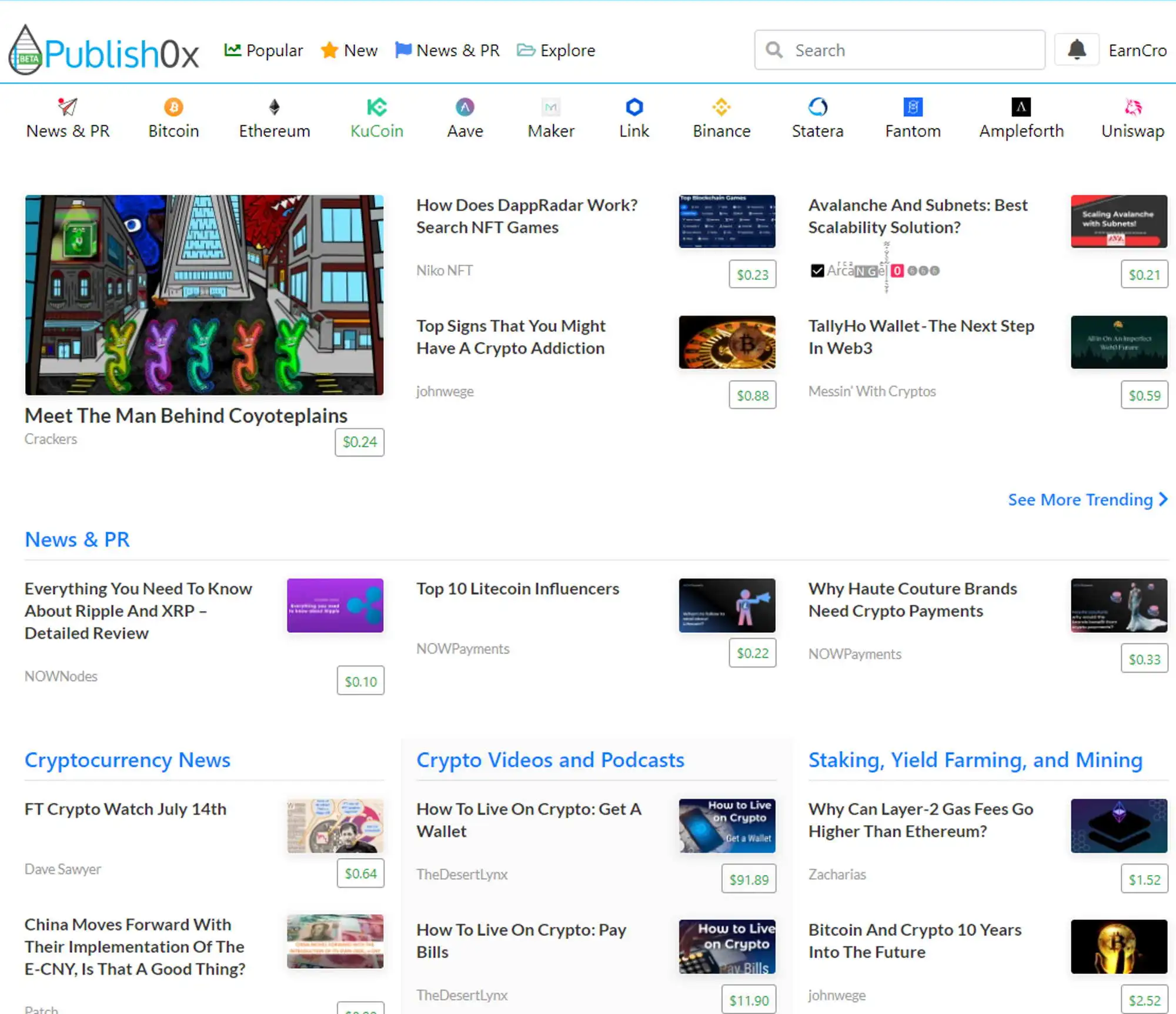Open the Bitcoin roulette addiction thumbnail

coord(727,342)
